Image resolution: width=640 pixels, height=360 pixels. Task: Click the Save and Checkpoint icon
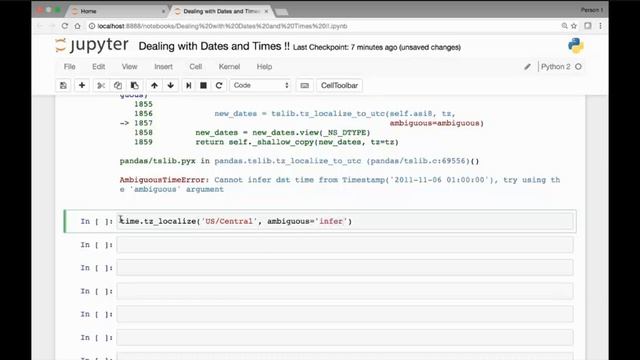(63, 85)
